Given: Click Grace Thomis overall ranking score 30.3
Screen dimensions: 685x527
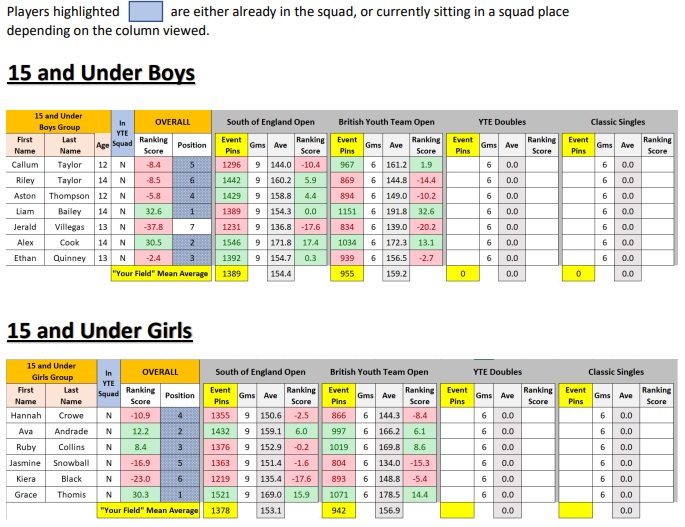Looking at the screenshot, I should point(140,495).
